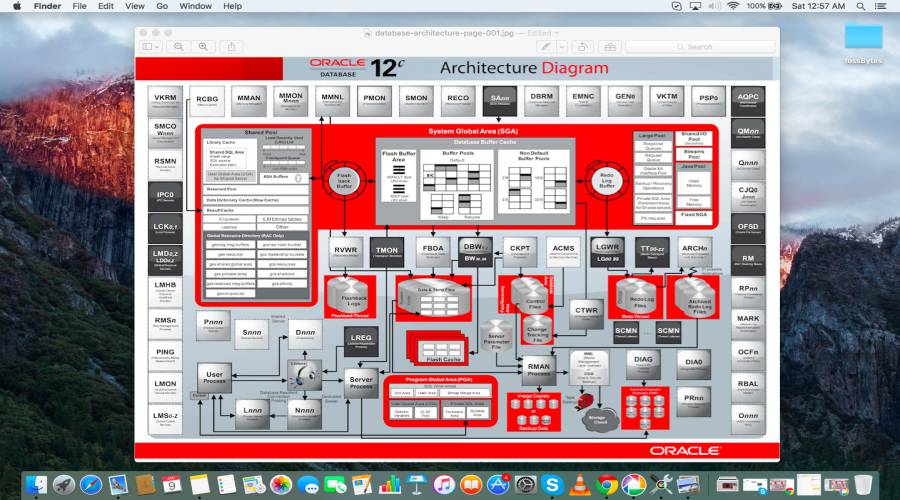This screenshot has width=900, height=500.
Task: Click the LREG process box
Action: coord(361,341)
